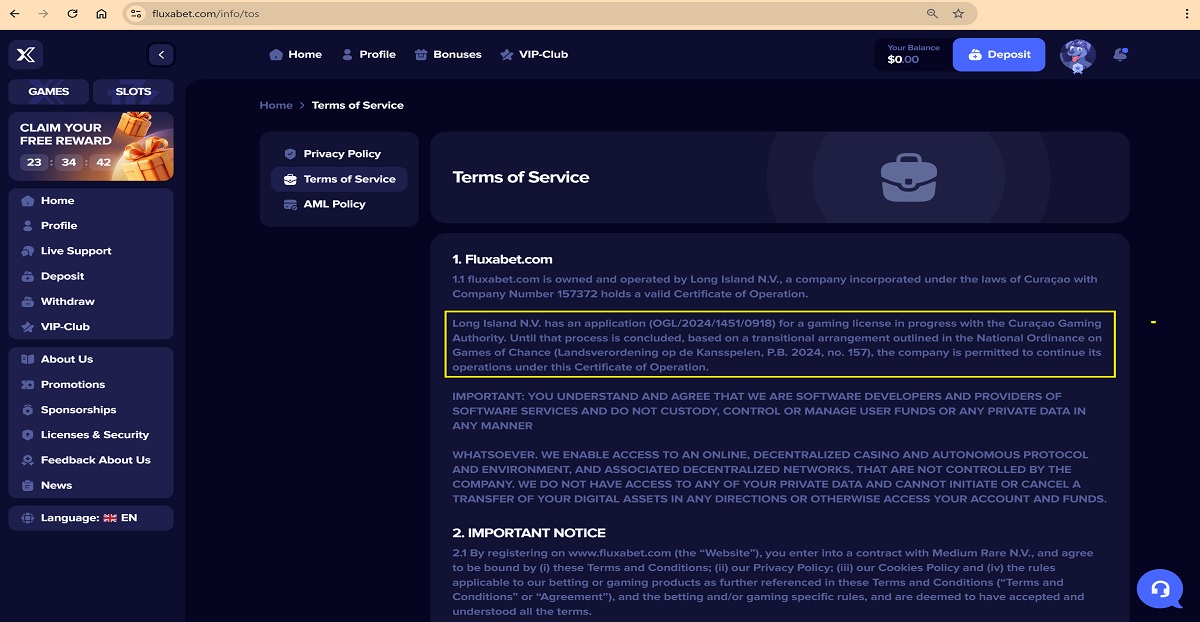
Task: Open Bonuses from the top navigation
Action: coord(448,55)
